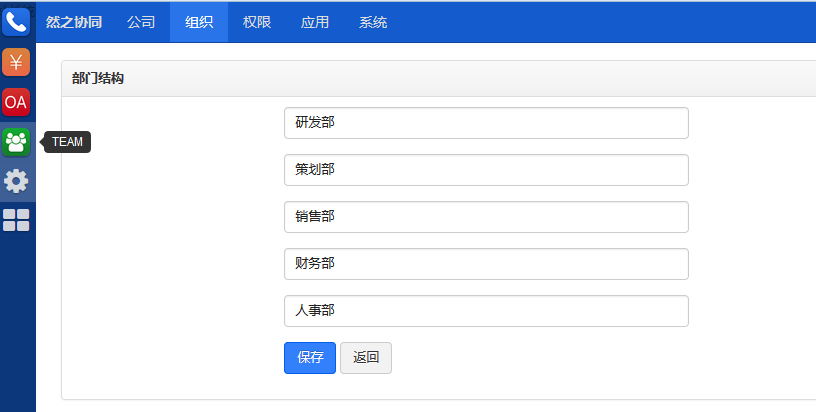Go back using the 返回 button
Screen dimensions: 816x412
tap(366, 358)
